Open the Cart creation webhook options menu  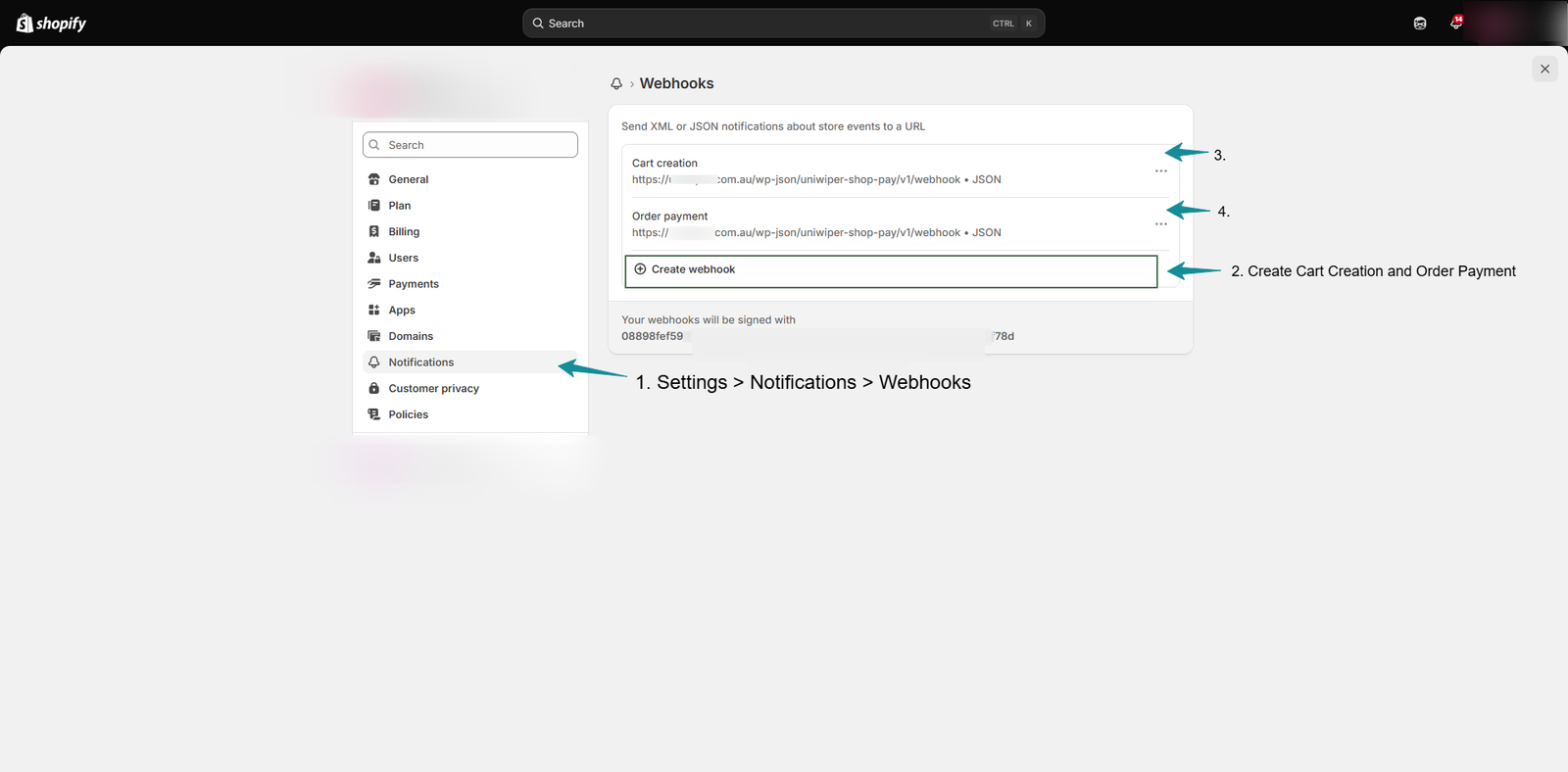pyautogui.click(x=1161, y=171)
